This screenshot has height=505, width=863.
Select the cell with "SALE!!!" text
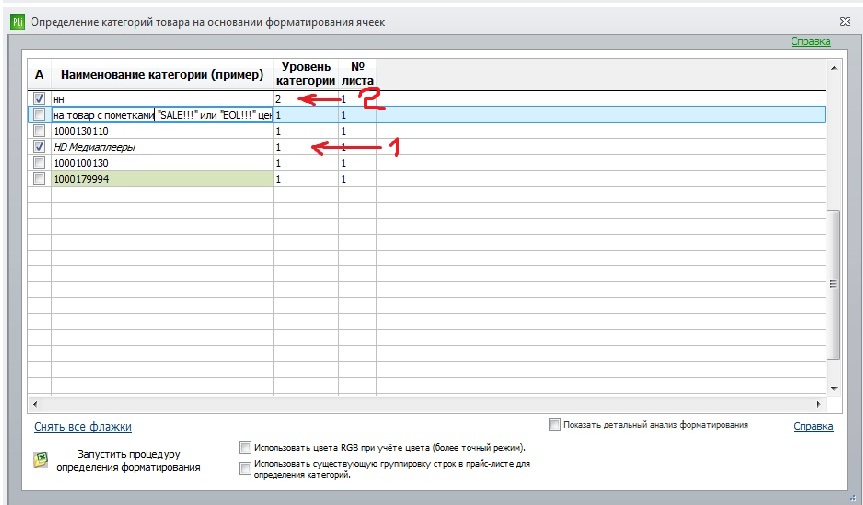(x=162, y=115)
